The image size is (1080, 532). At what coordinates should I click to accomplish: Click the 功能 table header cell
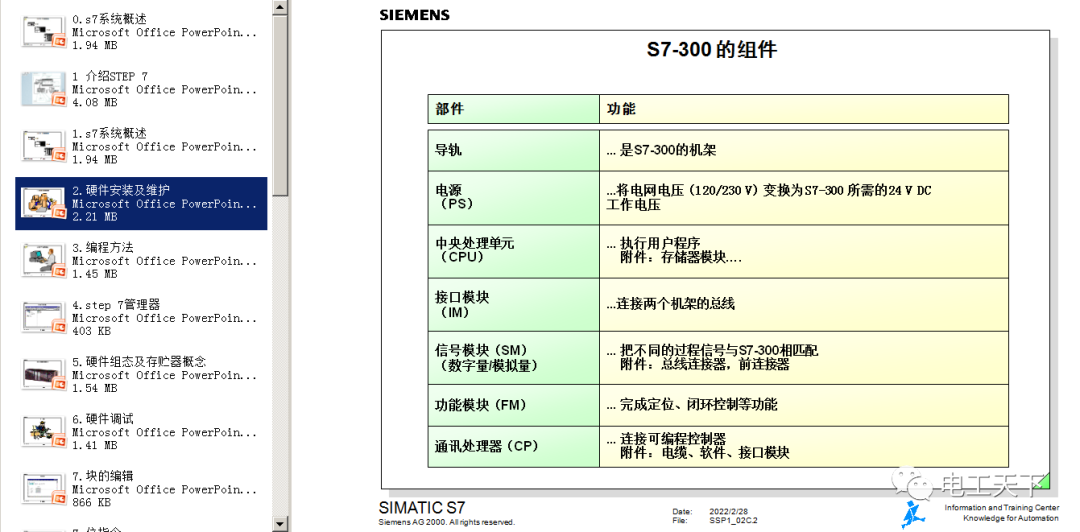[804, 109]
